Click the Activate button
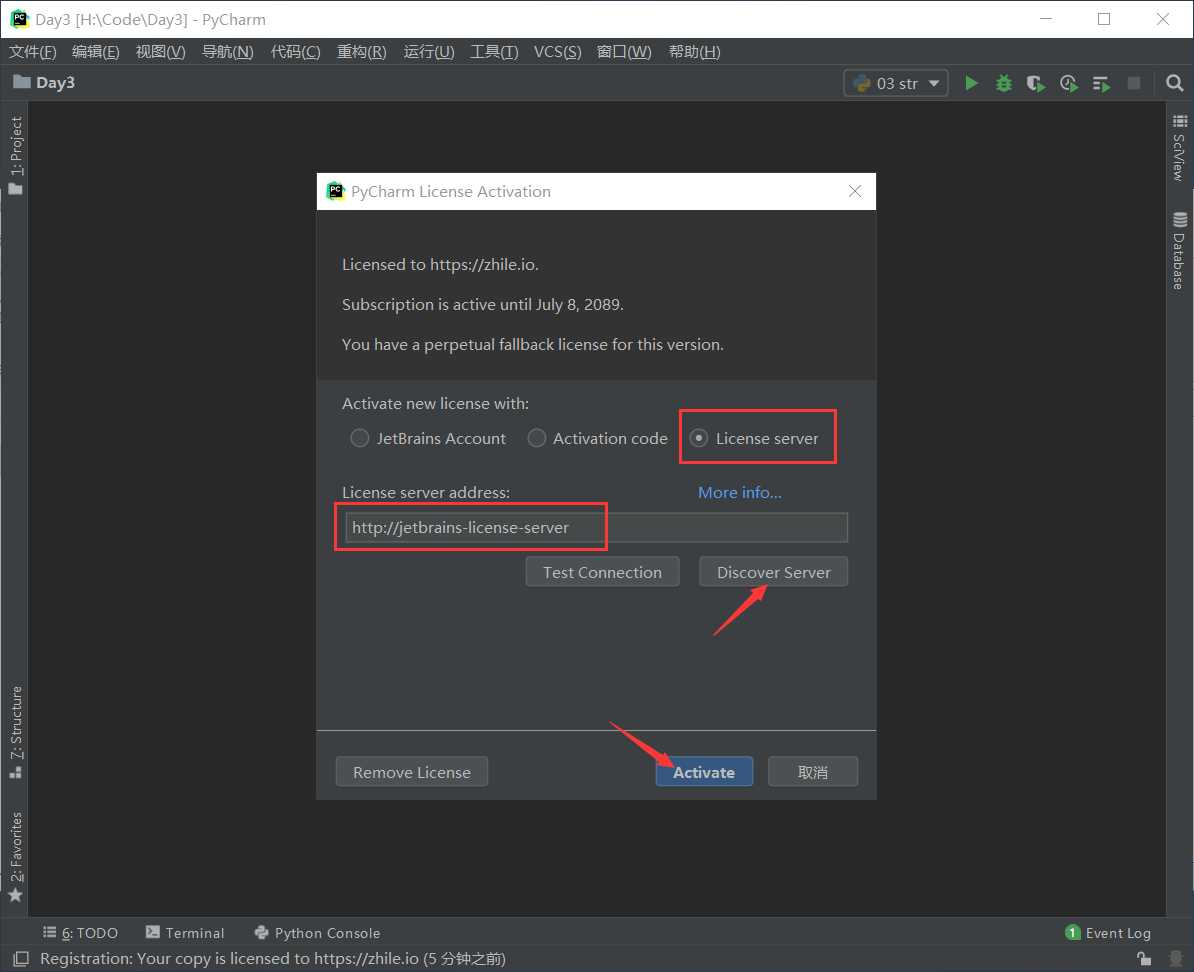This screenshot has height=972, width=1194. tap(704, 772)
